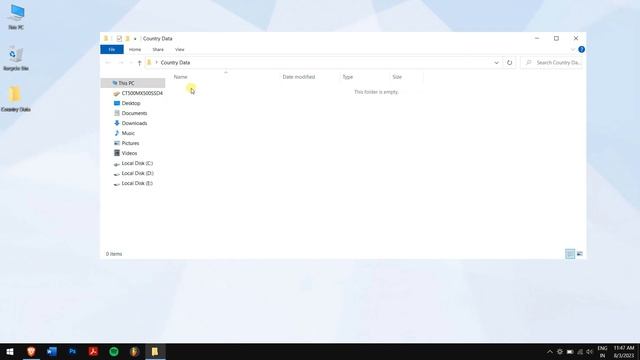Switch to the Home ribbon tab
This screenshot has height=360, width=640.
click(135, 49)
